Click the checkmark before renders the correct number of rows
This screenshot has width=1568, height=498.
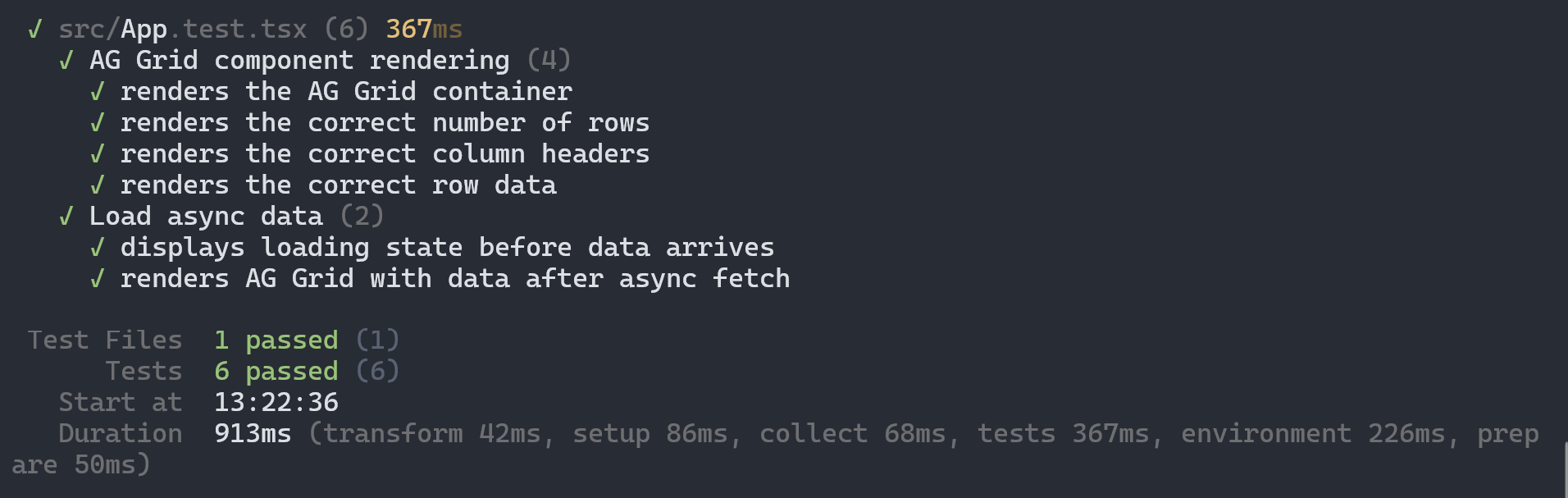coord(98,123)
